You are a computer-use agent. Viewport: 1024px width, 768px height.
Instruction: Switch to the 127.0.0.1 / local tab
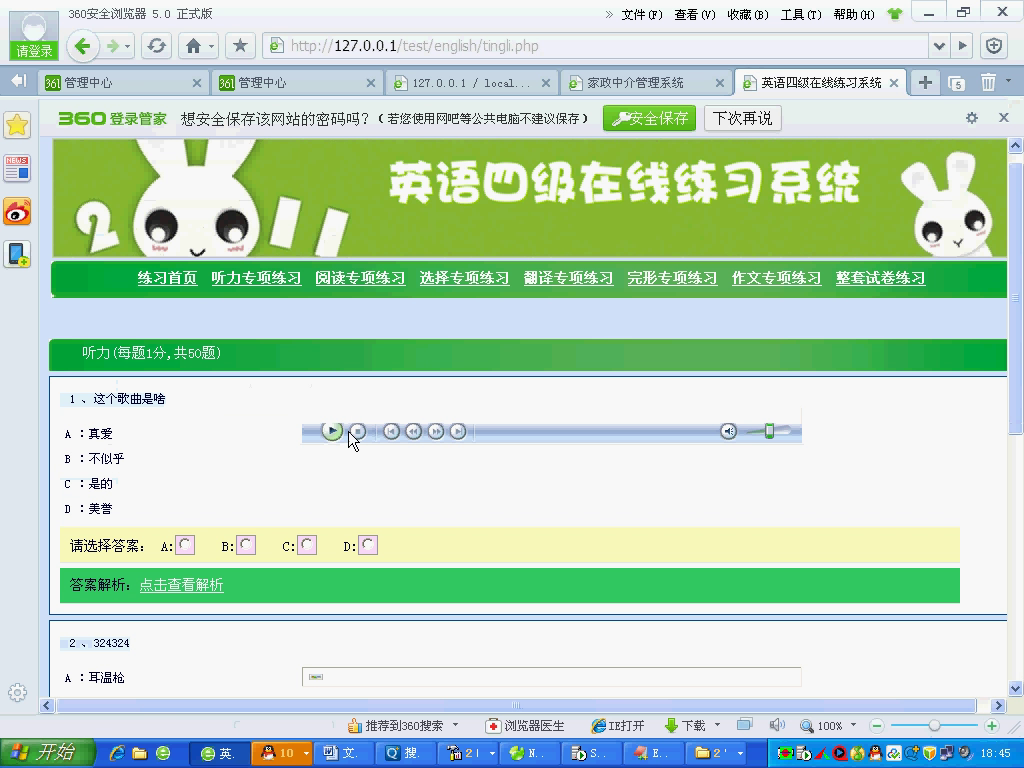(x=471, y=82)
